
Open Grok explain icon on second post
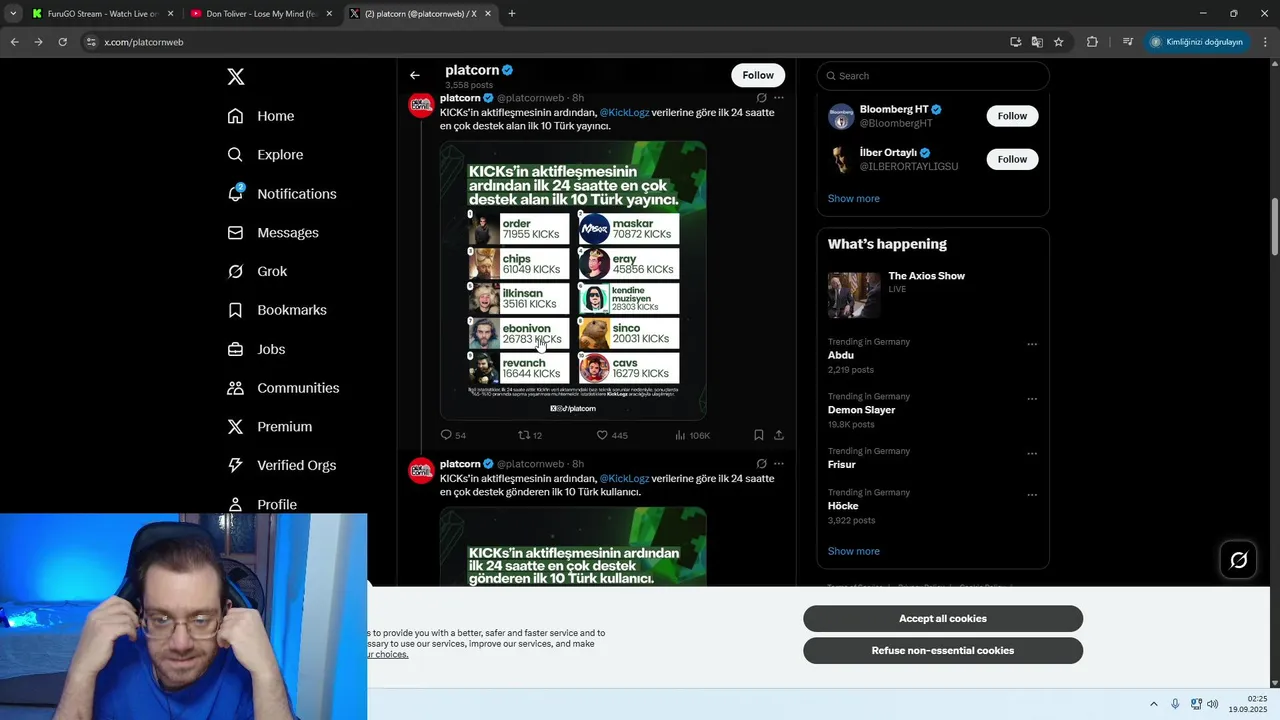click(x=762, y=464)
